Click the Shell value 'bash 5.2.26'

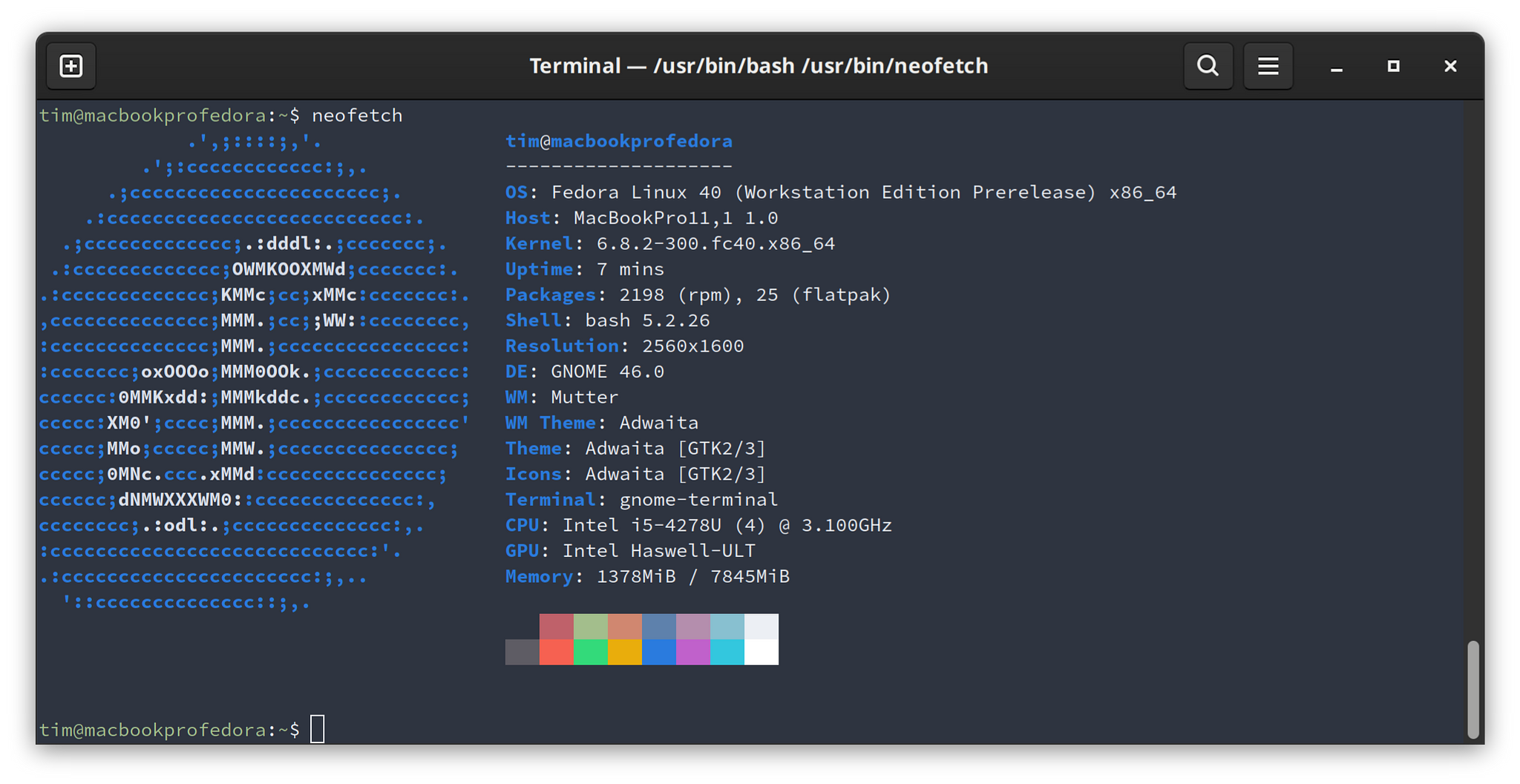pos(647,320)
